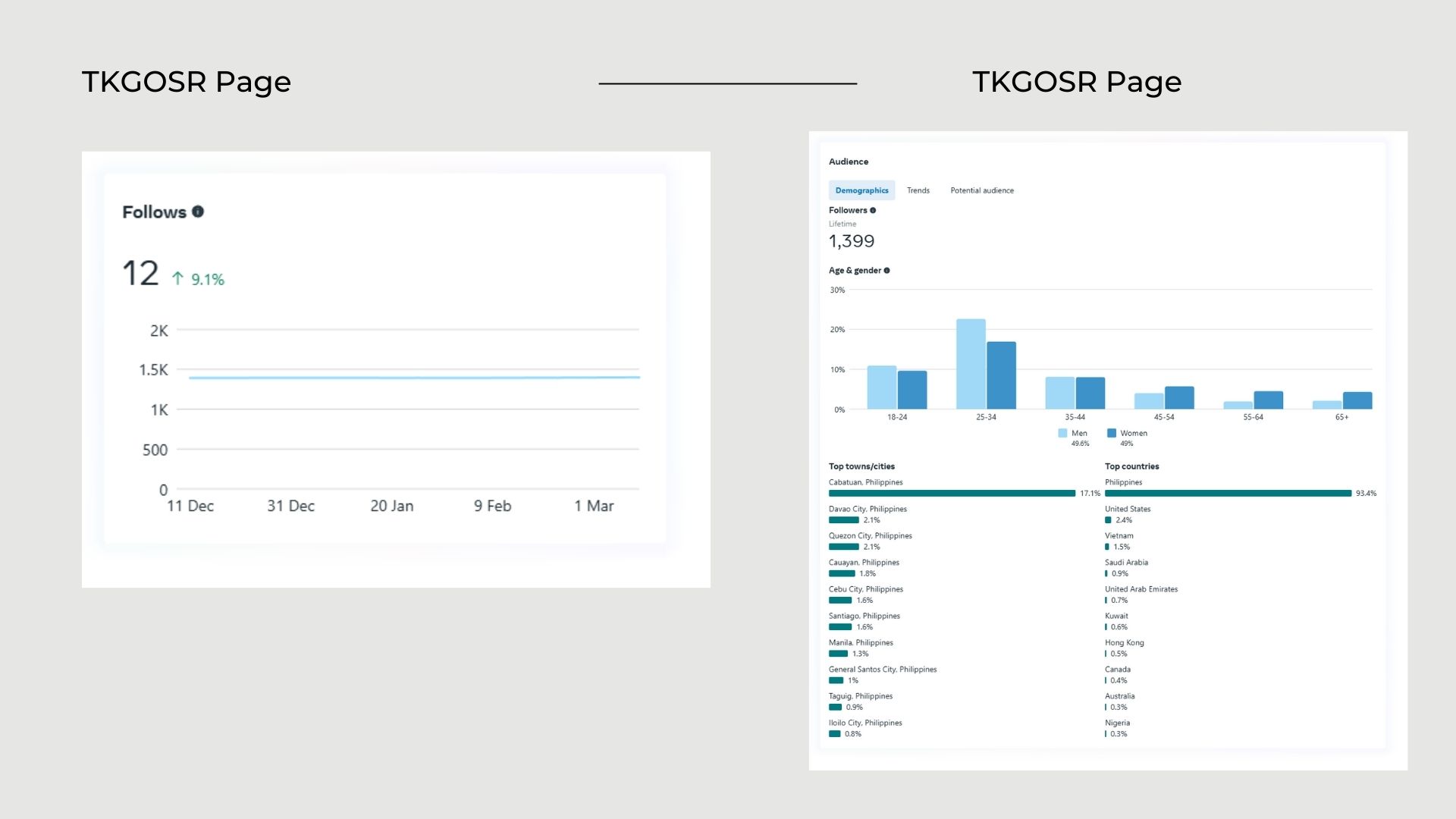Click the Follows info icon
The height and width of the screenshot is (819, 1456).
(198, 212)
